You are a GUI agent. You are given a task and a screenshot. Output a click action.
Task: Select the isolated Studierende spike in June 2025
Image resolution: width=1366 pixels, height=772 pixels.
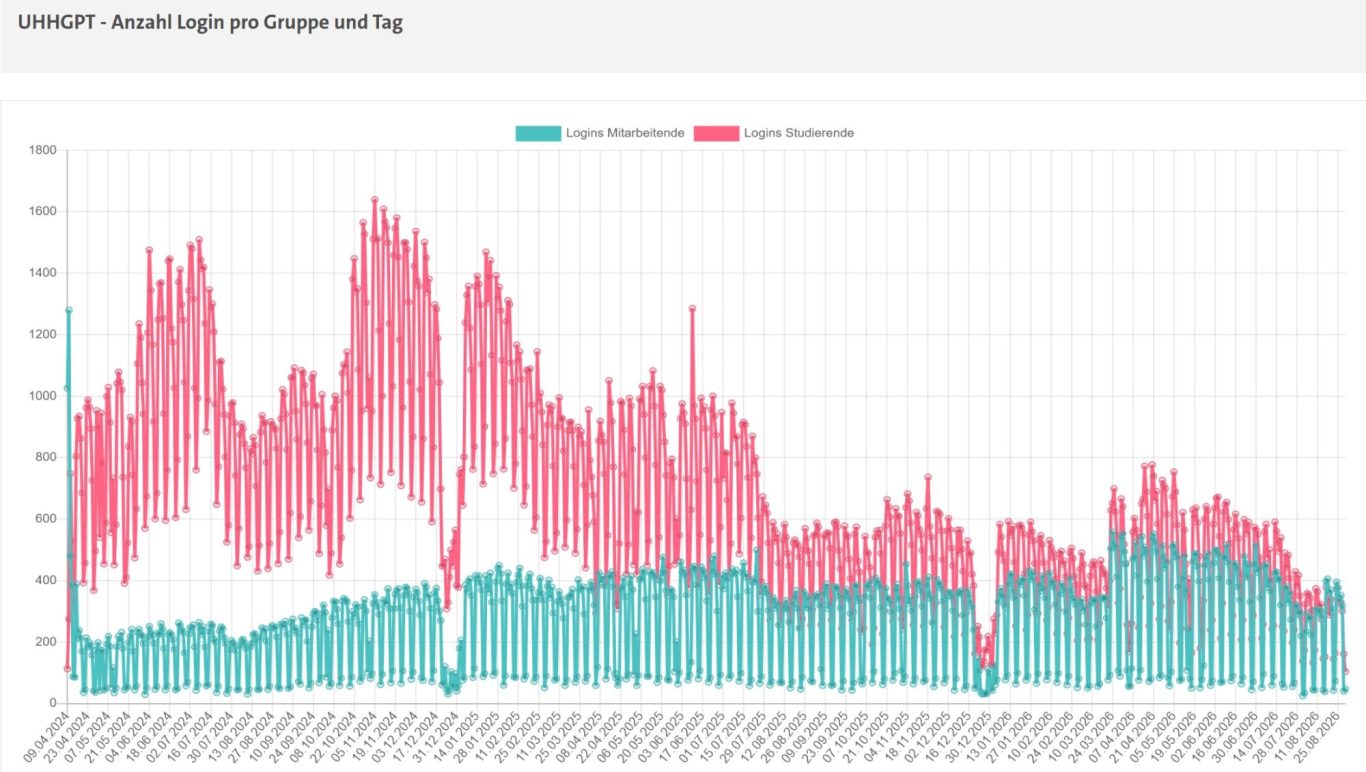pyautogui.click(x=692, y=308)
